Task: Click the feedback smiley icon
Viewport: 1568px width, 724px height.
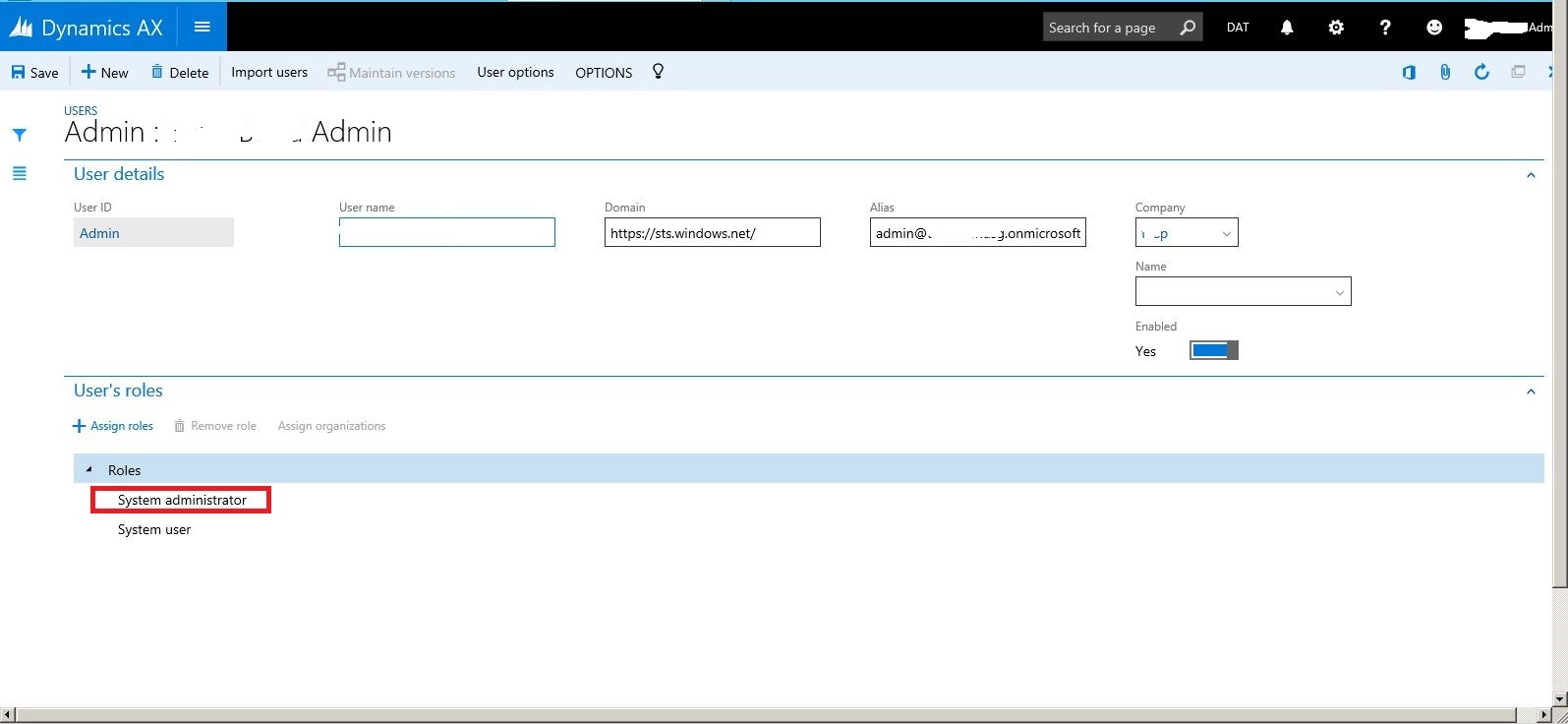Action: [1434, 28]
